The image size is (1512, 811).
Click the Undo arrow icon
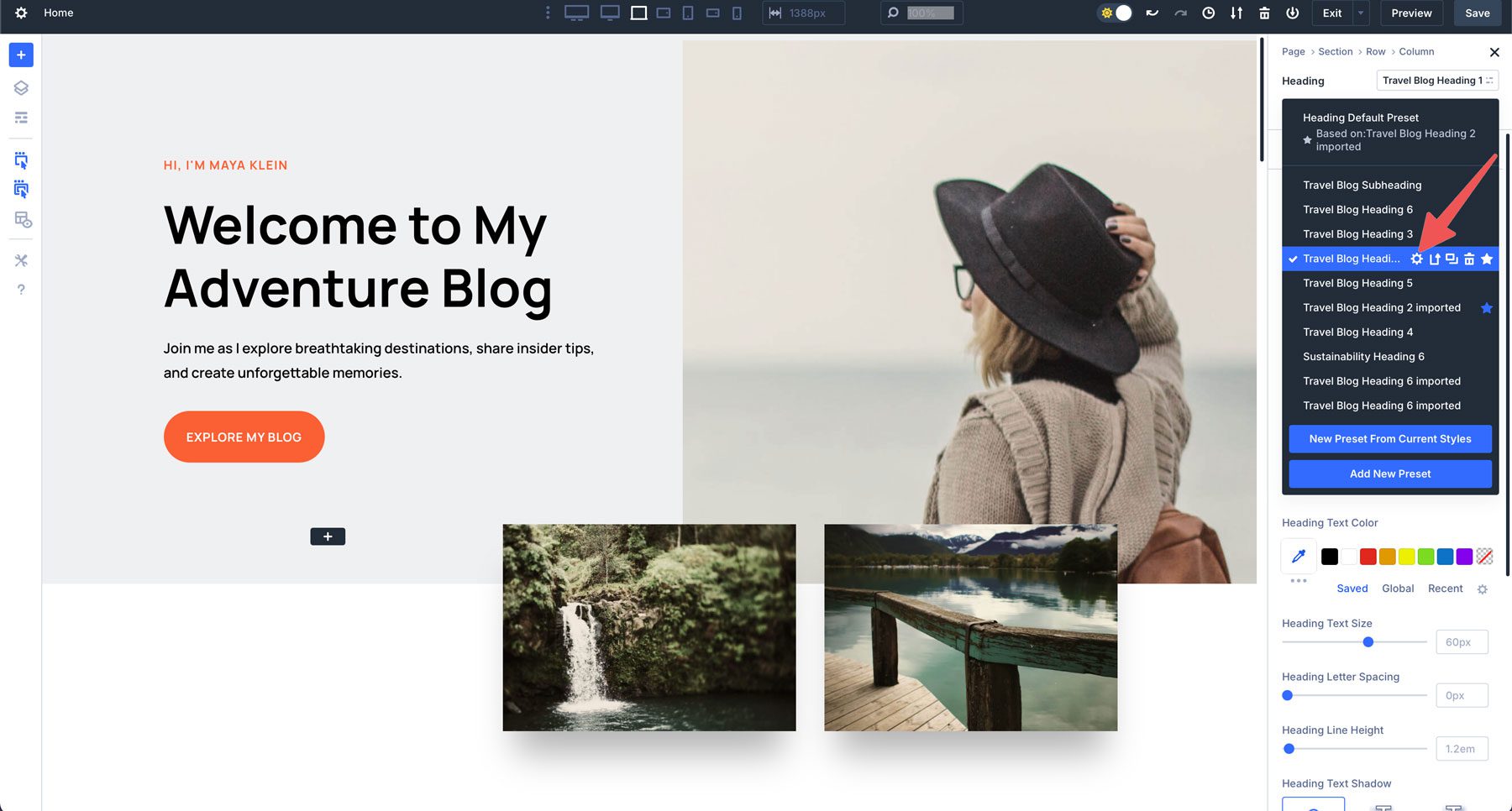1152,13
